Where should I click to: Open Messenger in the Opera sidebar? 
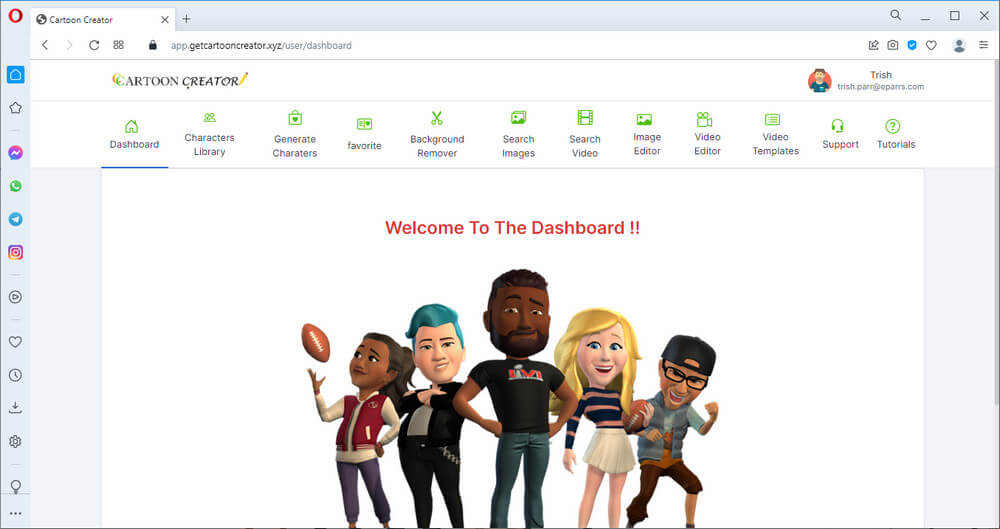tap(15, 153)
